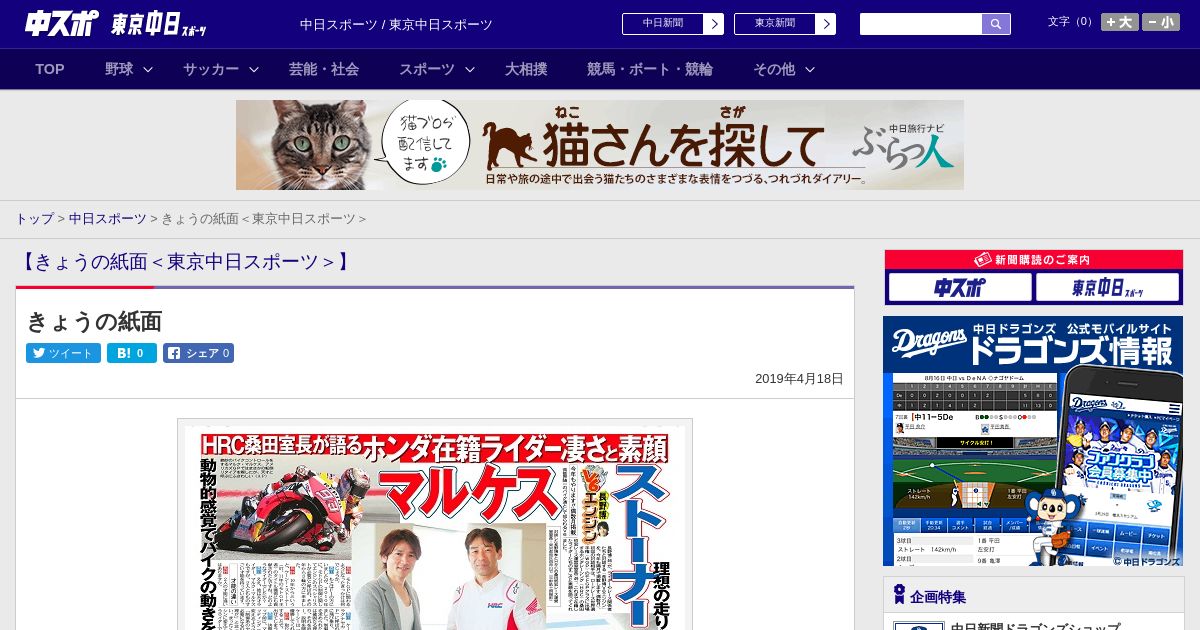Click the 東京中日スポーツ subscription button
This screenshot has width=1200, height=630.
click(1107, 288)
